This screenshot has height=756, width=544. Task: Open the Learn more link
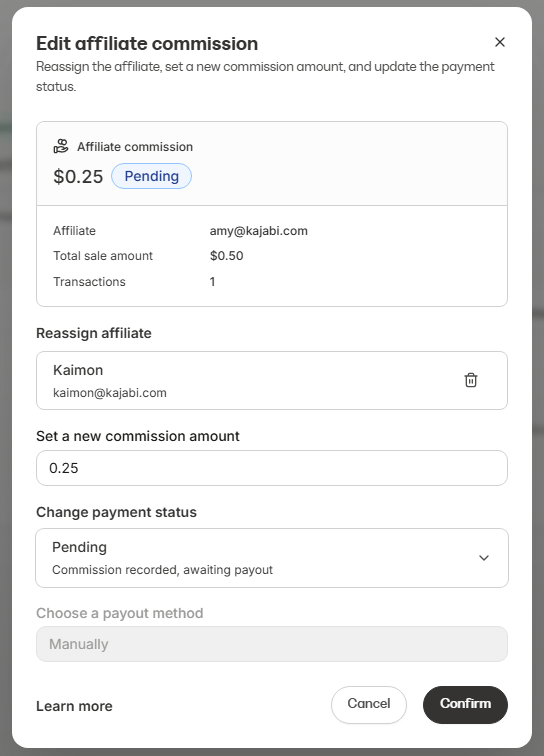pos(74,706)
